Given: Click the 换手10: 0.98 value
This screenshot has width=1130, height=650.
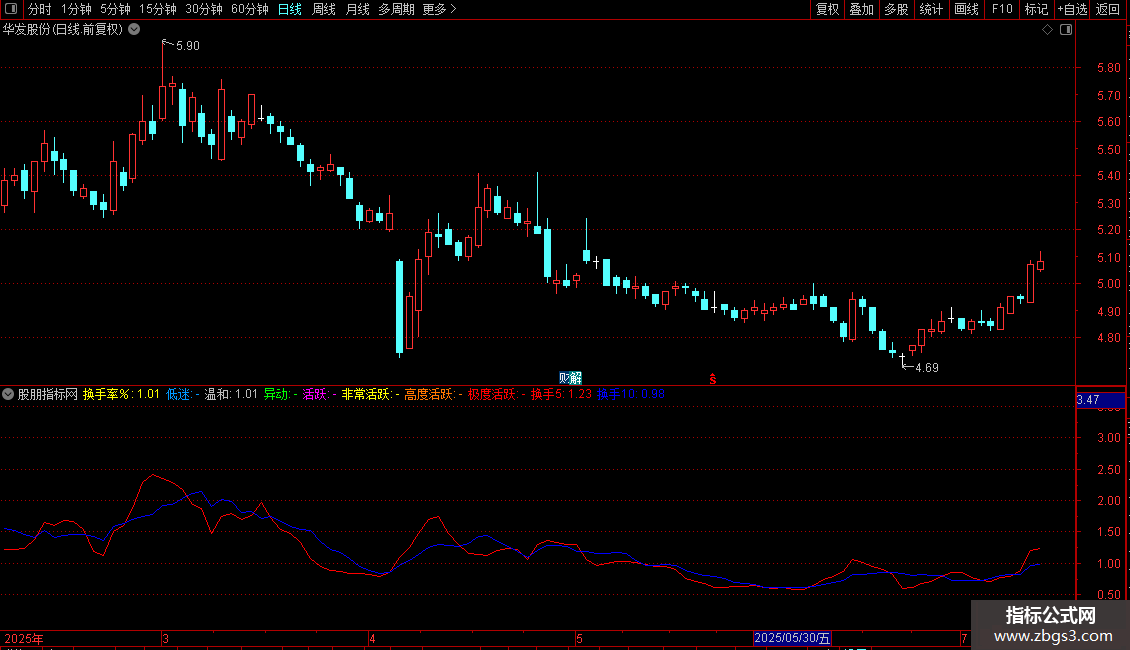Looking at the screenshot, I should point(631,394).
